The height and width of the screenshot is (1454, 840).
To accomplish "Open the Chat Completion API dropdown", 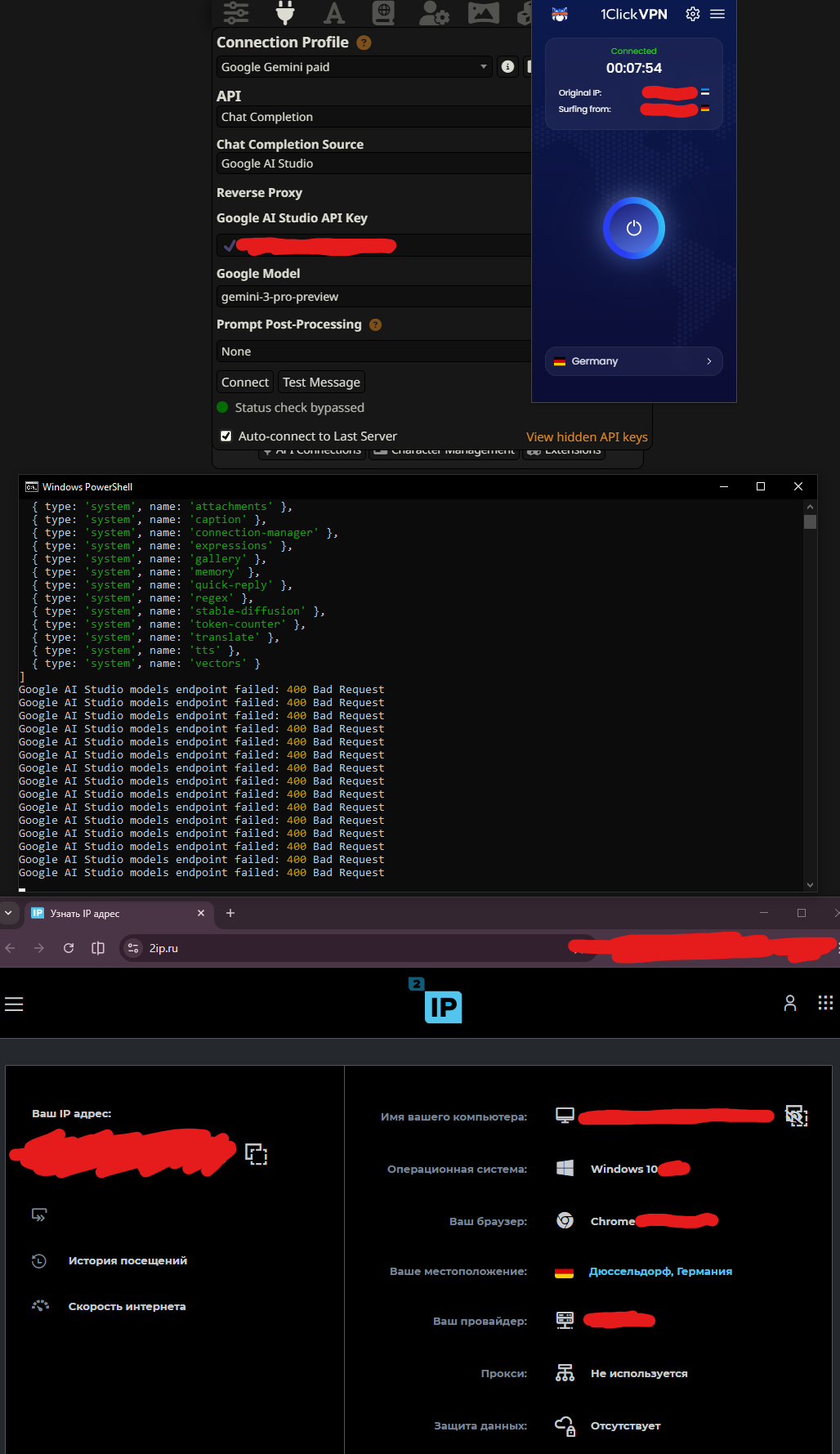I will (374, 117).
